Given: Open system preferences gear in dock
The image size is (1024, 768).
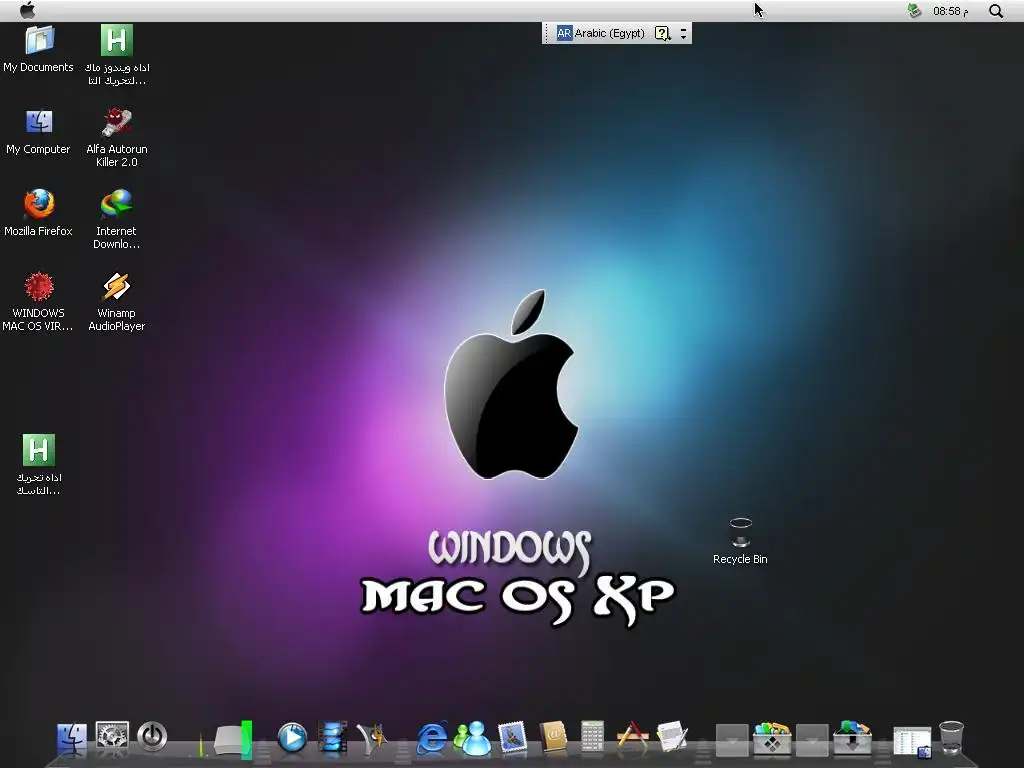Looking at the screenshot, I should pyautogui.click(x=112, y=737).
